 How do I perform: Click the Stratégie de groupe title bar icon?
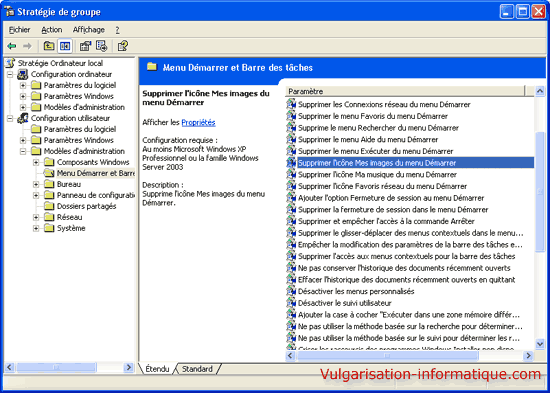9,12
